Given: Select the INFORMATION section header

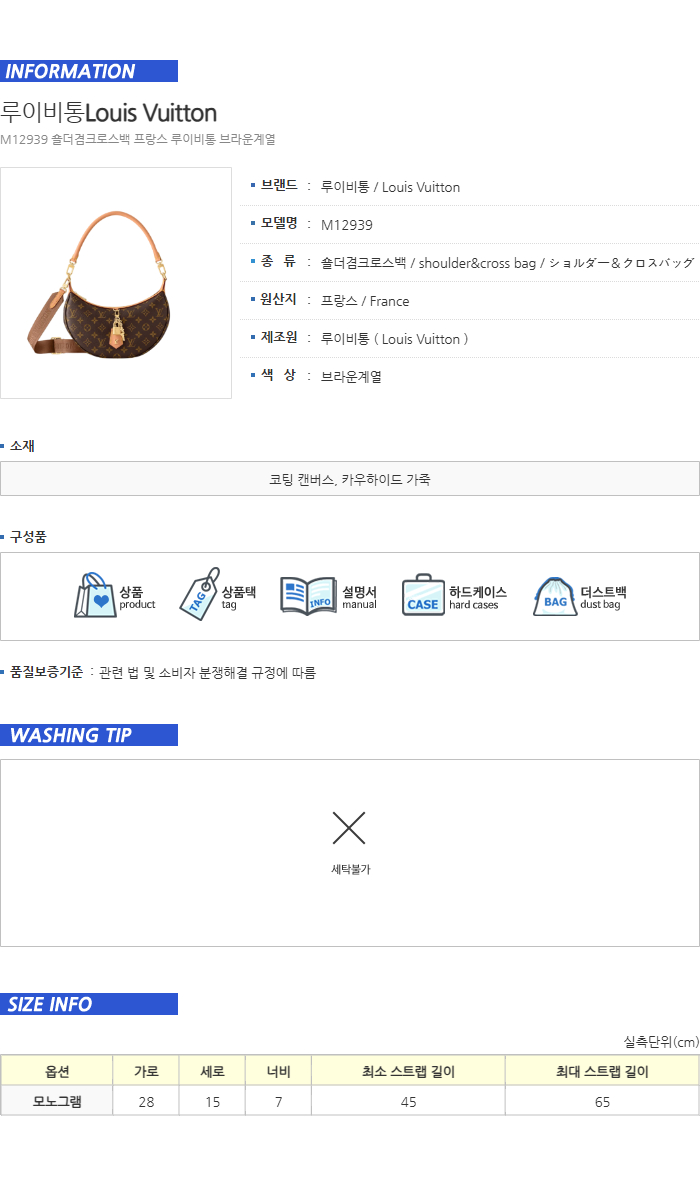Looking at the screenshot, I should point(89,71).
